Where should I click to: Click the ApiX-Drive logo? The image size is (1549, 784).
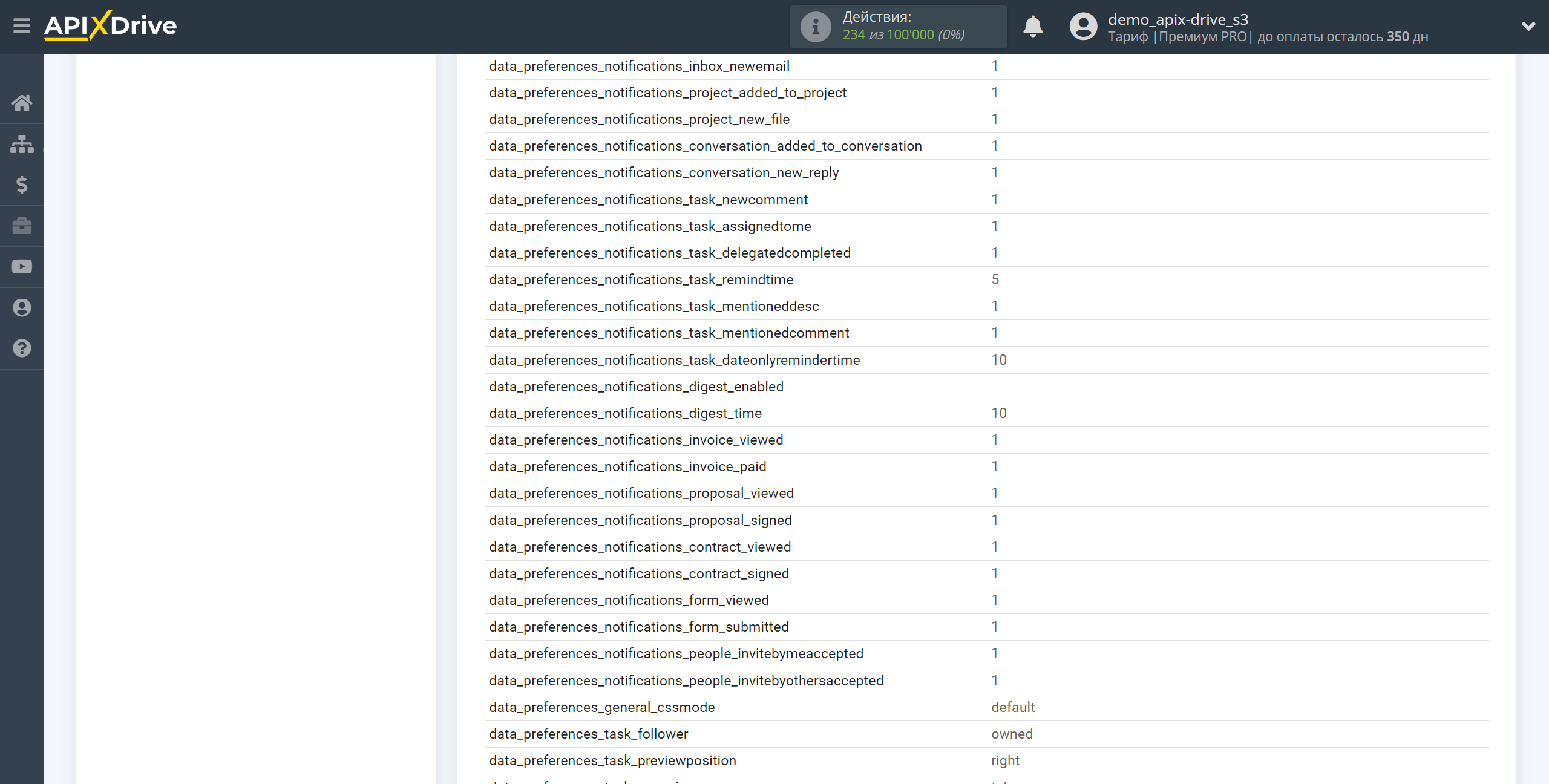coord(110,26)
